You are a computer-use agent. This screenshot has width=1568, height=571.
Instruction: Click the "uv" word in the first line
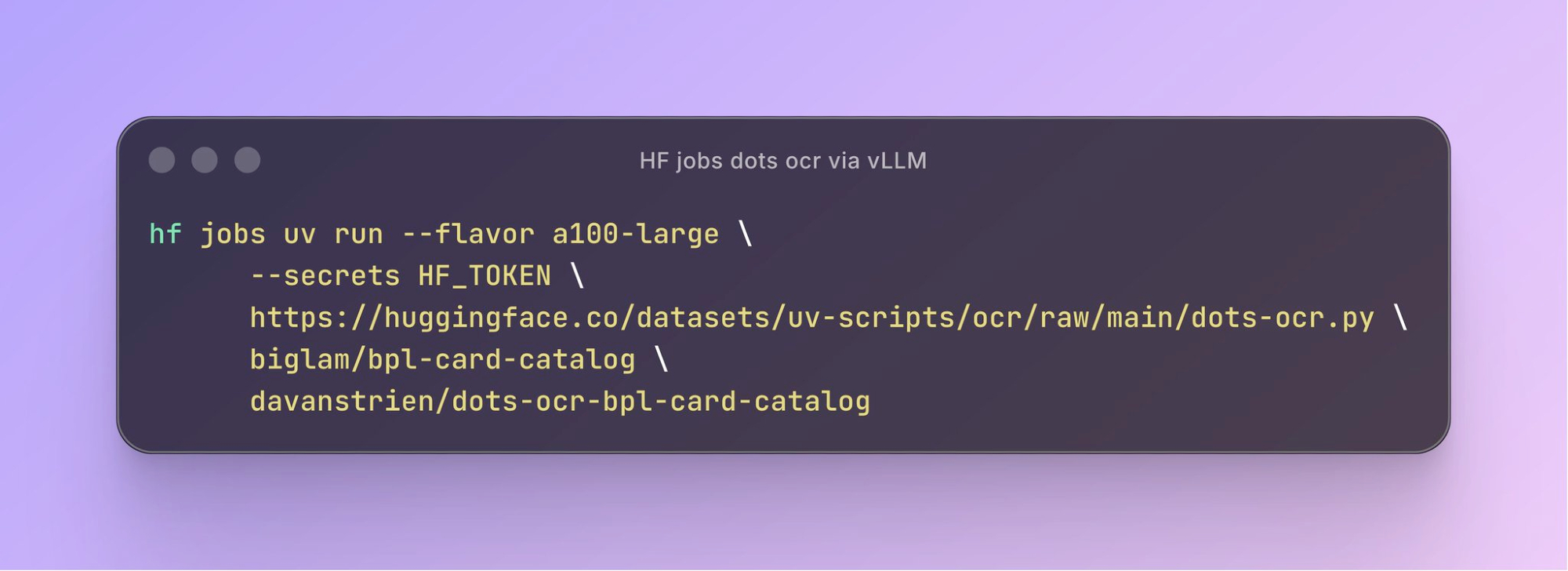coord(299,234)
